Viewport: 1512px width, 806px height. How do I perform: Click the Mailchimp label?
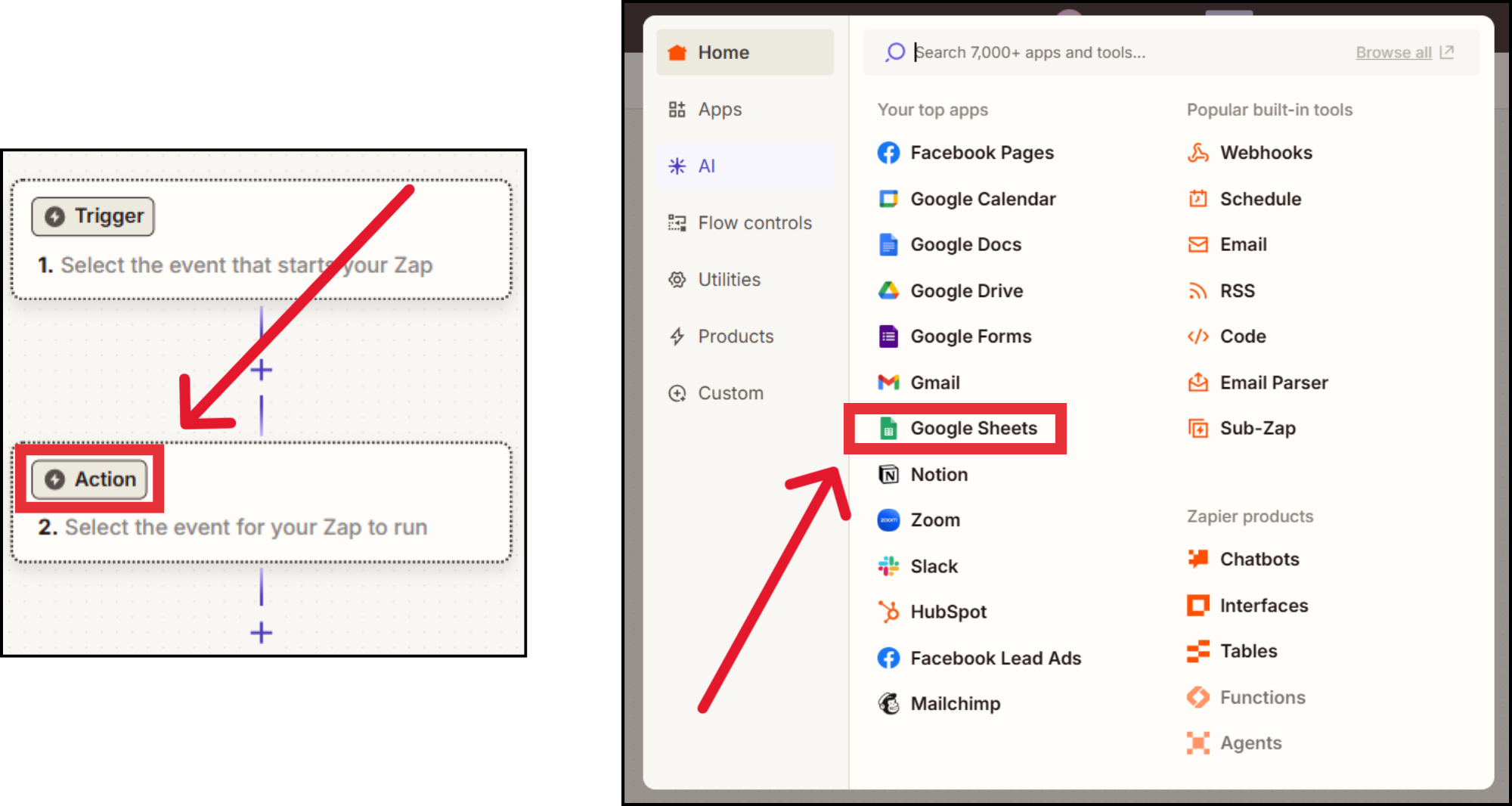[x=956, y=704]
